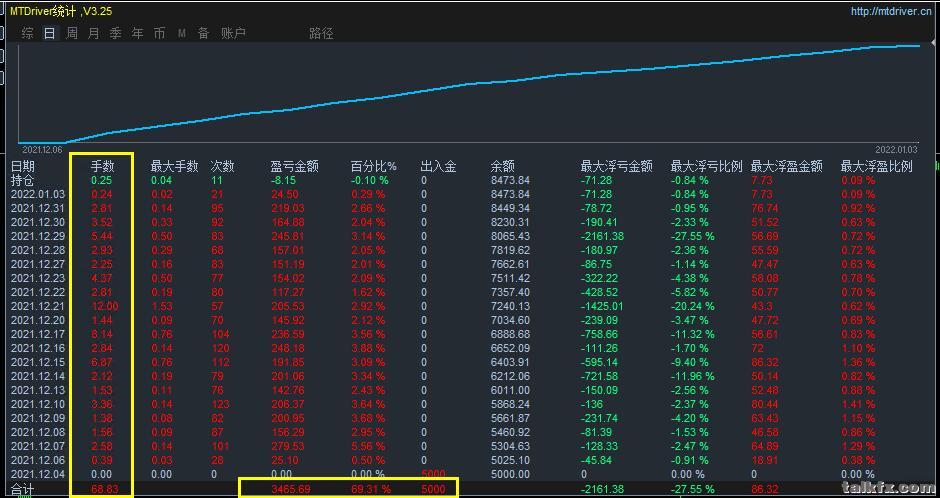
Task: Click the 余额 balance column header
Action: pos(502,166)
